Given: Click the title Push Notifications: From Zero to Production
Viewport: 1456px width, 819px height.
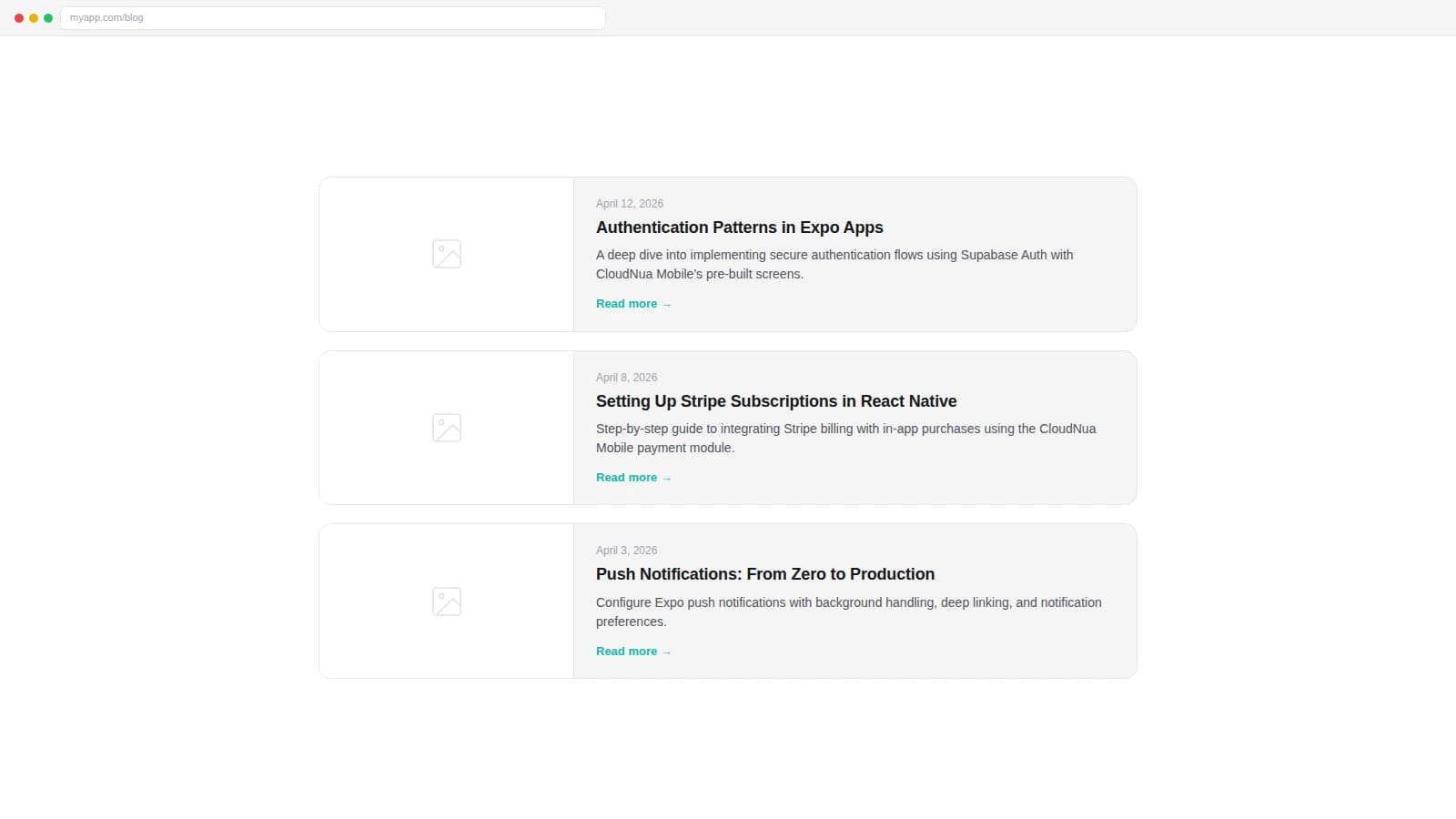Looking at the screenshot, I should (765, 574).
